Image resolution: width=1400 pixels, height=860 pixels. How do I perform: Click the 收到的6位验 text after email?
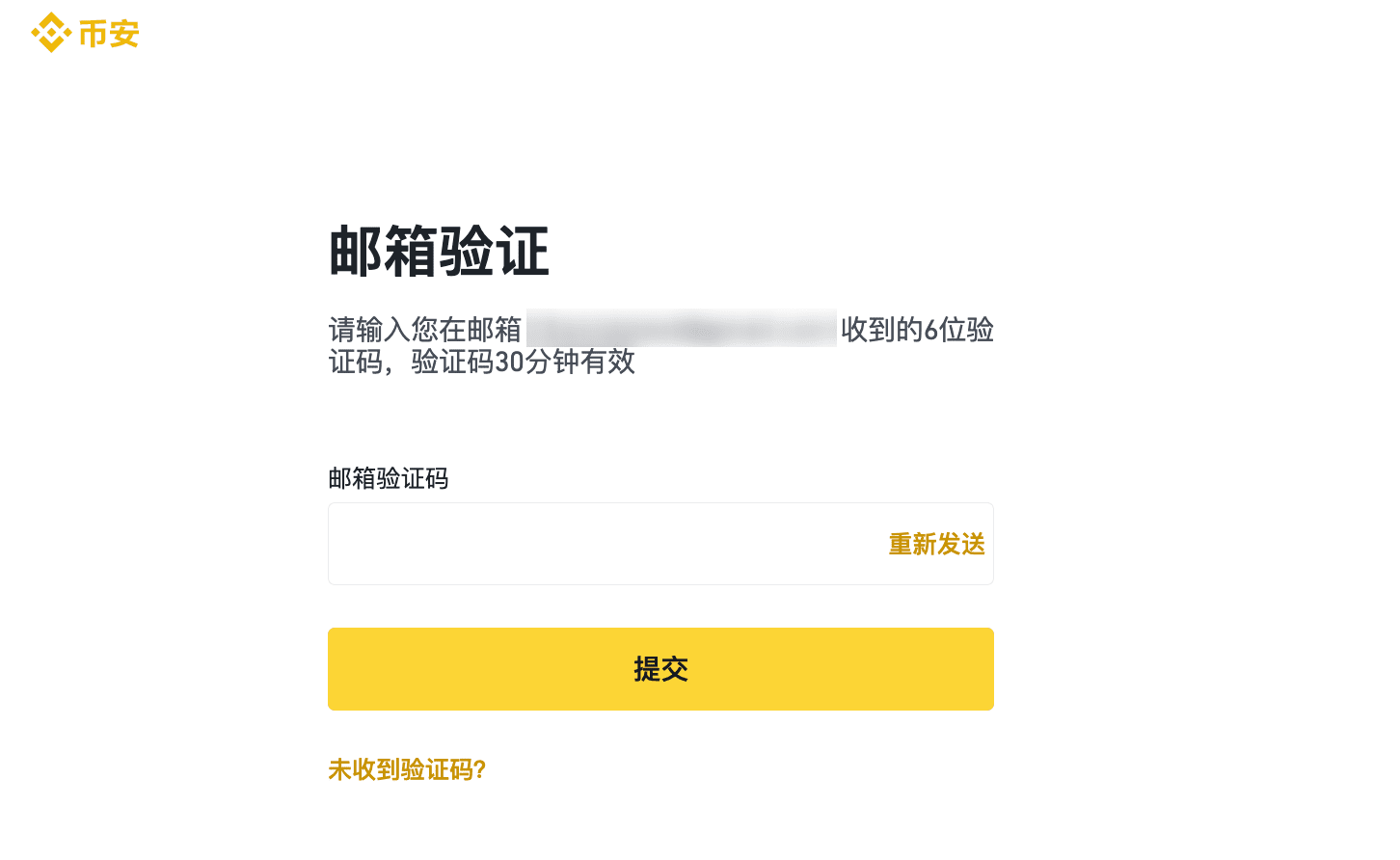coord(917,330)
